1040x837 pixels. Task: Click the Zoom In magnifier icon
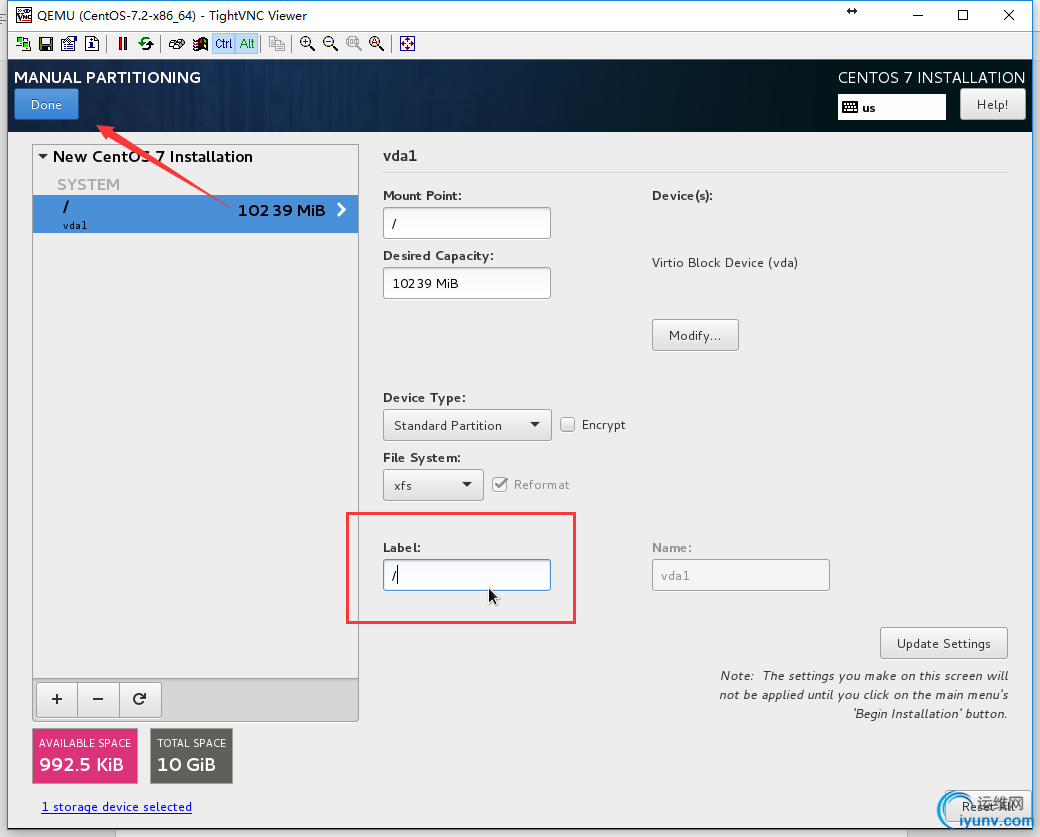click(307, 44)
